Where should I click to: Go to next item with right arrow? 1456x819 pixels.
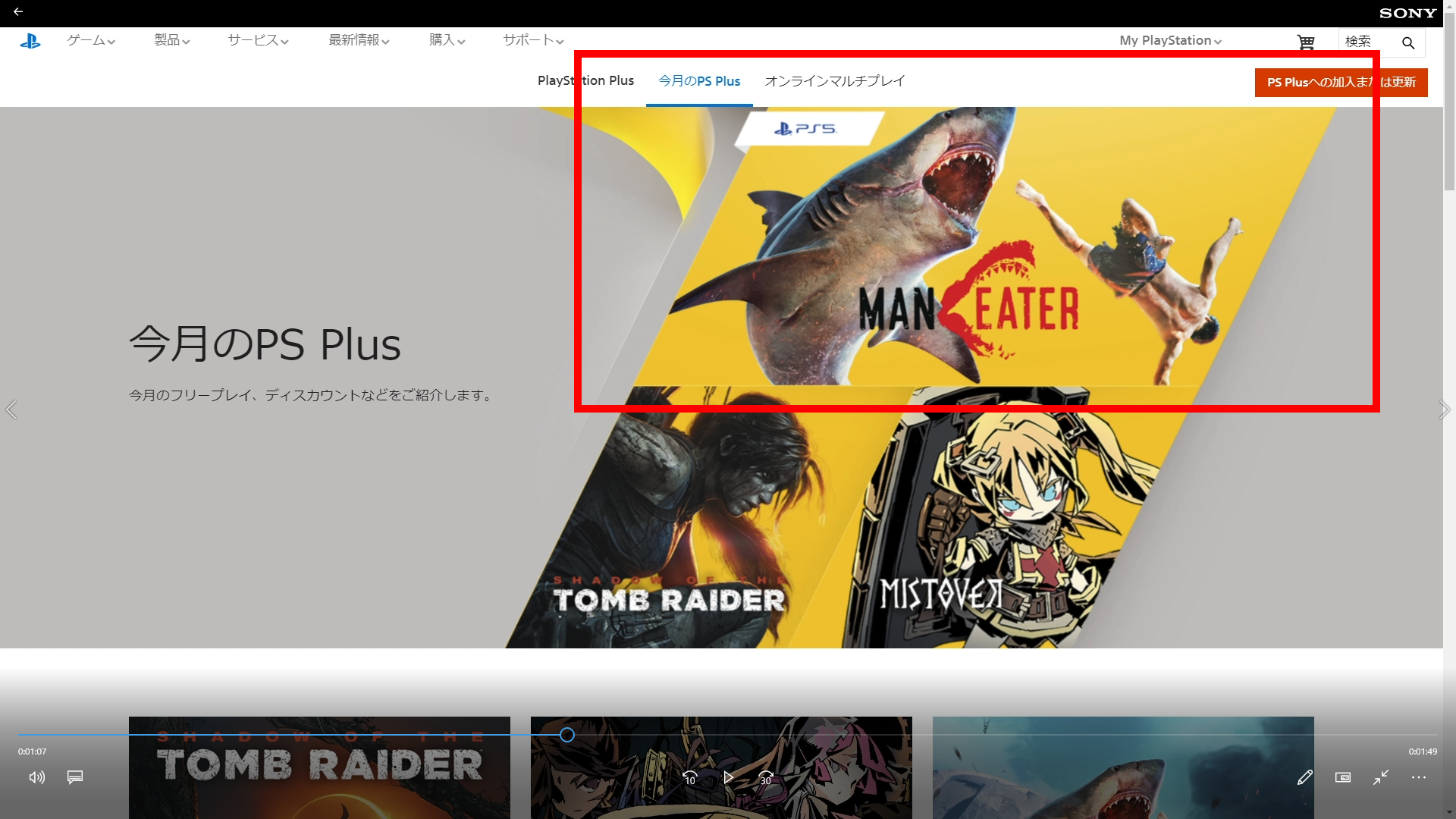tap(1445, 409)
